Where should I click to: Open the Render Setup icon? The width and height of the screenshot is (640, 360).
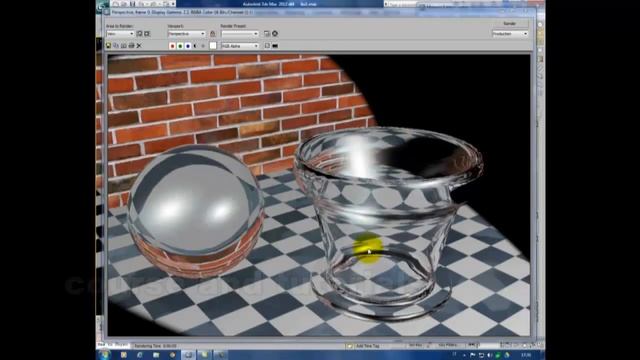click(267, 34)
